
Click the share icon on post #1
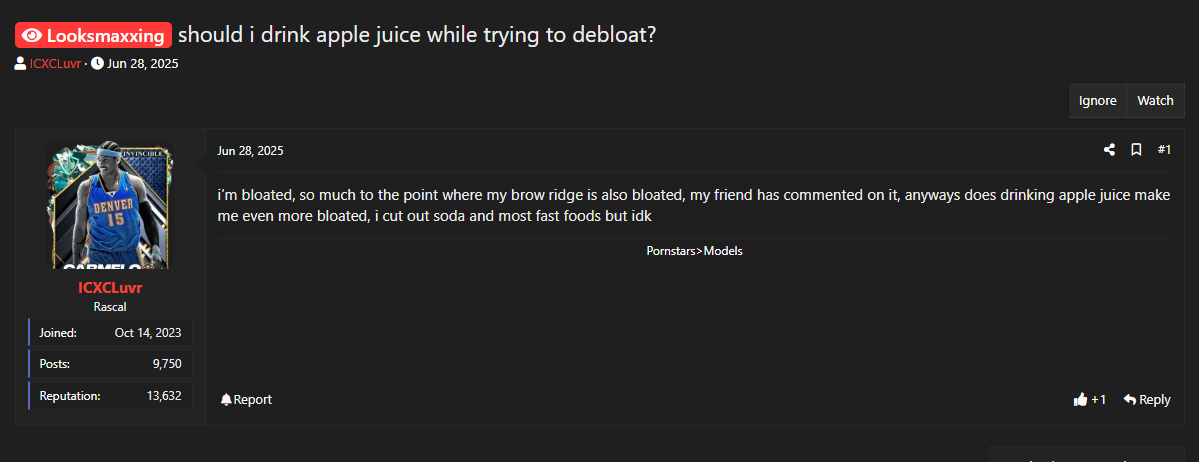coord(1109,150)
